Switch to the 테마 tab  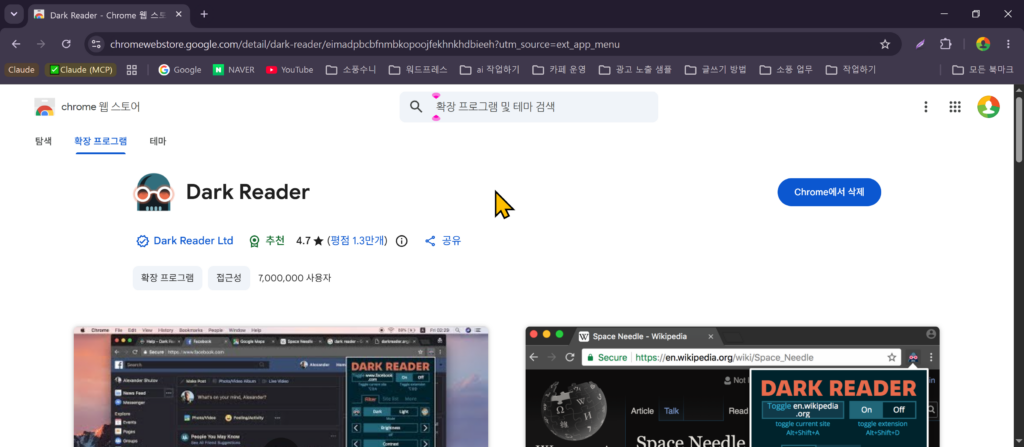point(157,141)
